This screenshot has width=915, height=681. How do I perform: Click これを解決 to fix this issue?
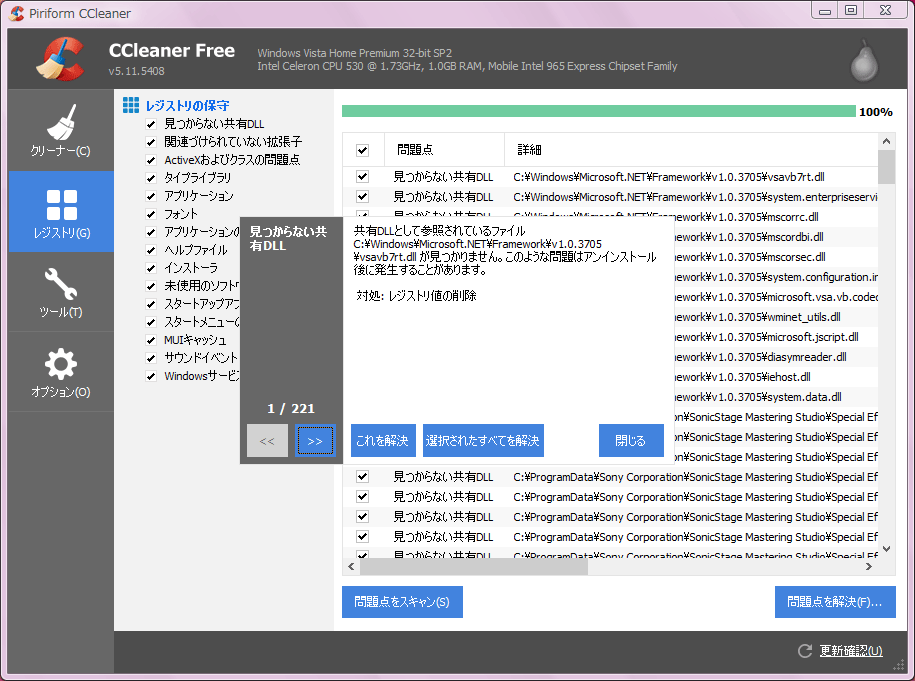tap(383, 441)
